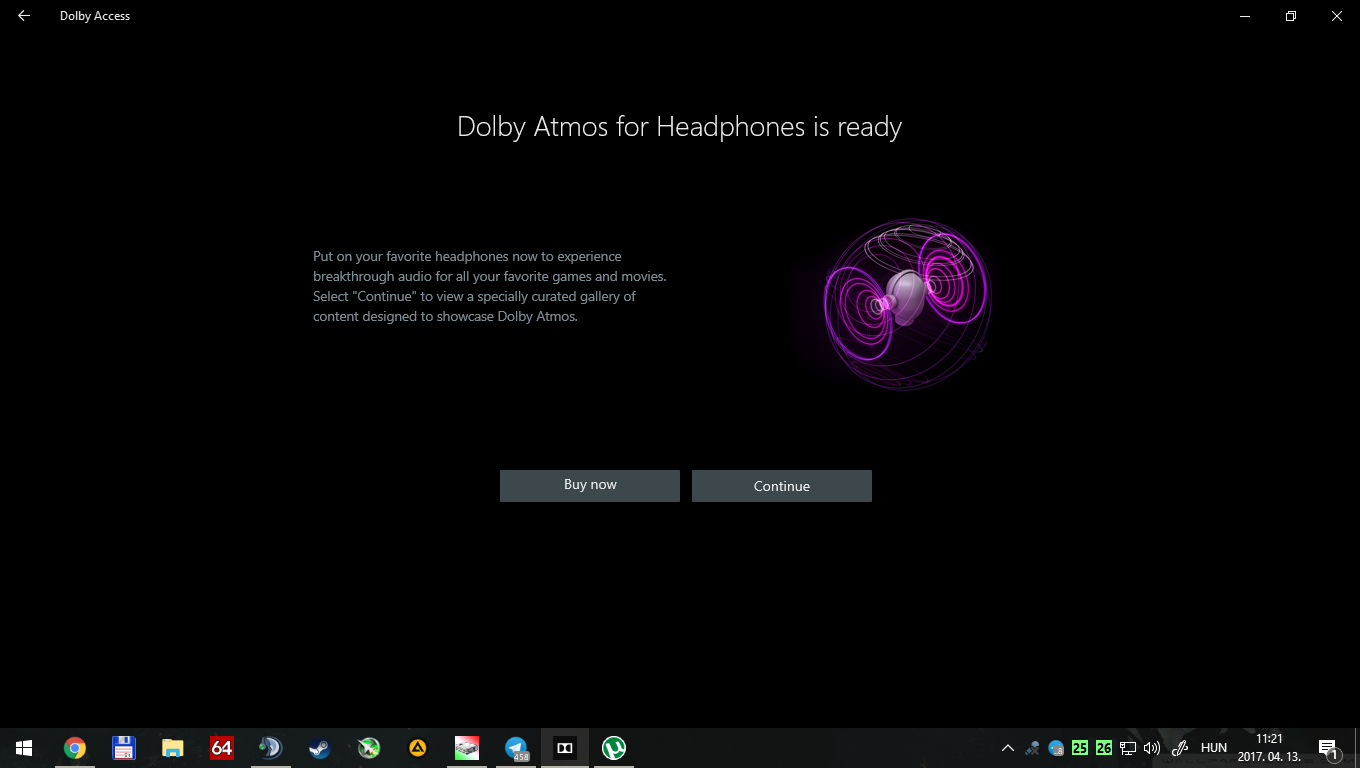Restore down the Dolby Access window

[1291, 16]
